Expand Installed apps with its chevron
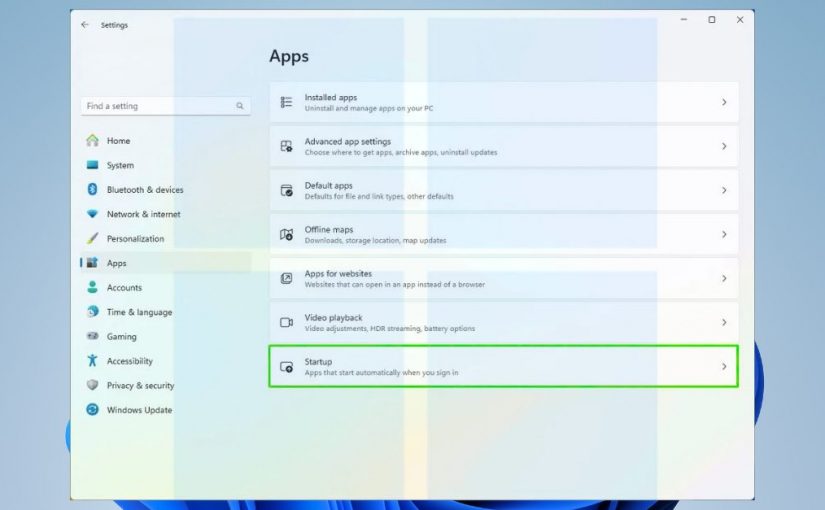 pyautogui.click(x=725, y=102)
